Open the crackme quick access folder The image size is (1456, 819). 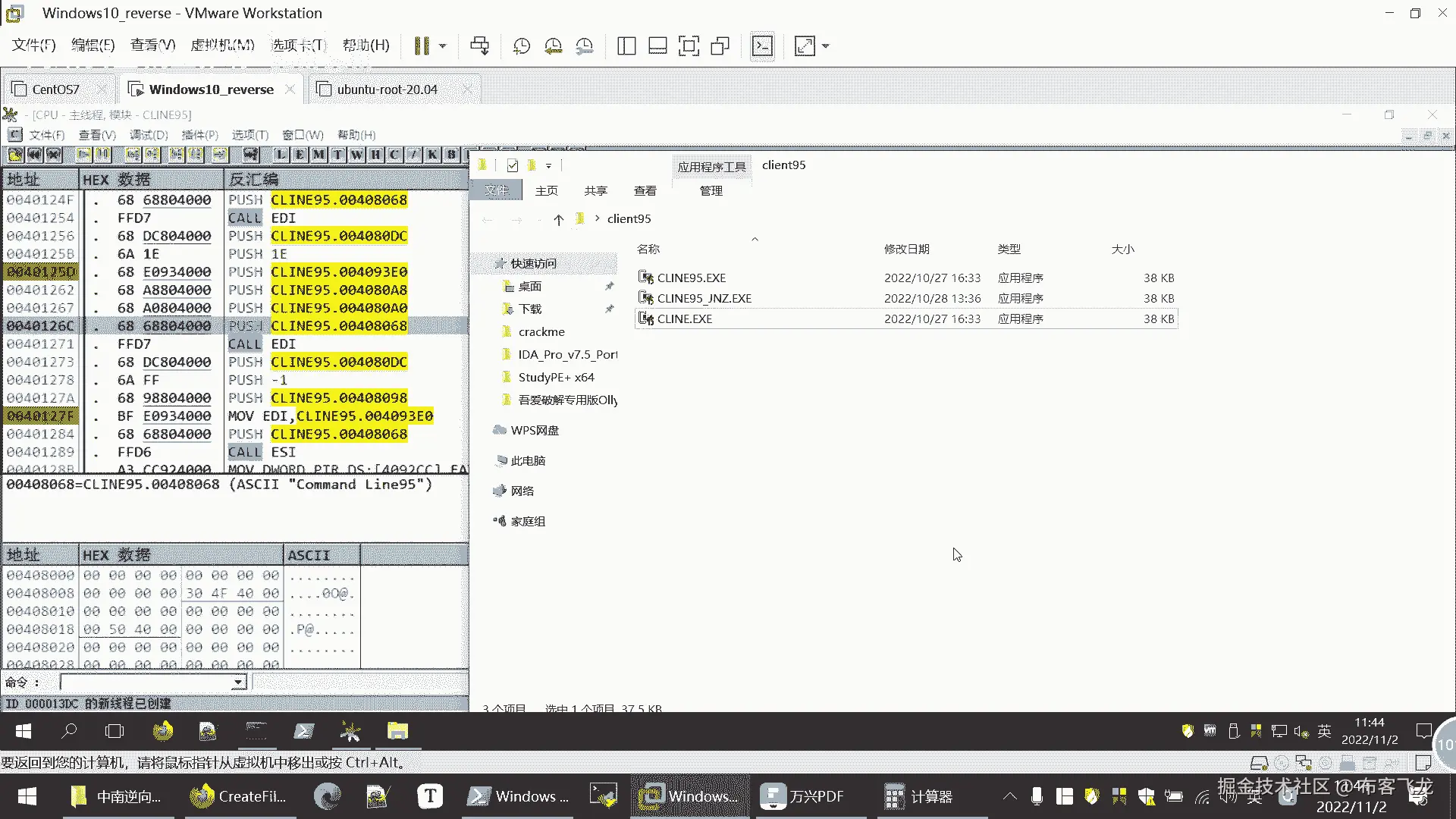pos(541,332)
